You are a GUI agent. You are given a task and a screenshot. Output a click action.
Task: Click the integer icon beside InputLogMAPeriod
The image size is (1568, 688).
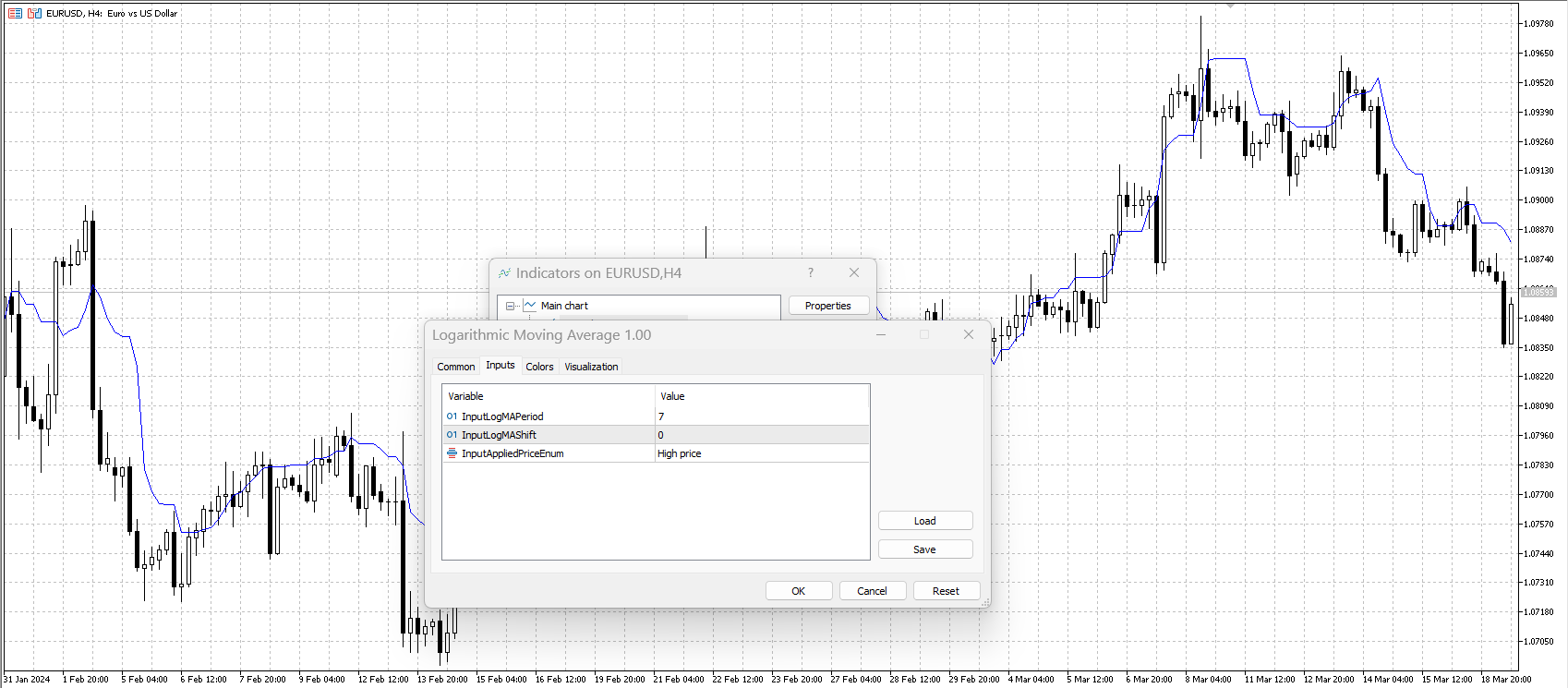click(x=452, y=416)
